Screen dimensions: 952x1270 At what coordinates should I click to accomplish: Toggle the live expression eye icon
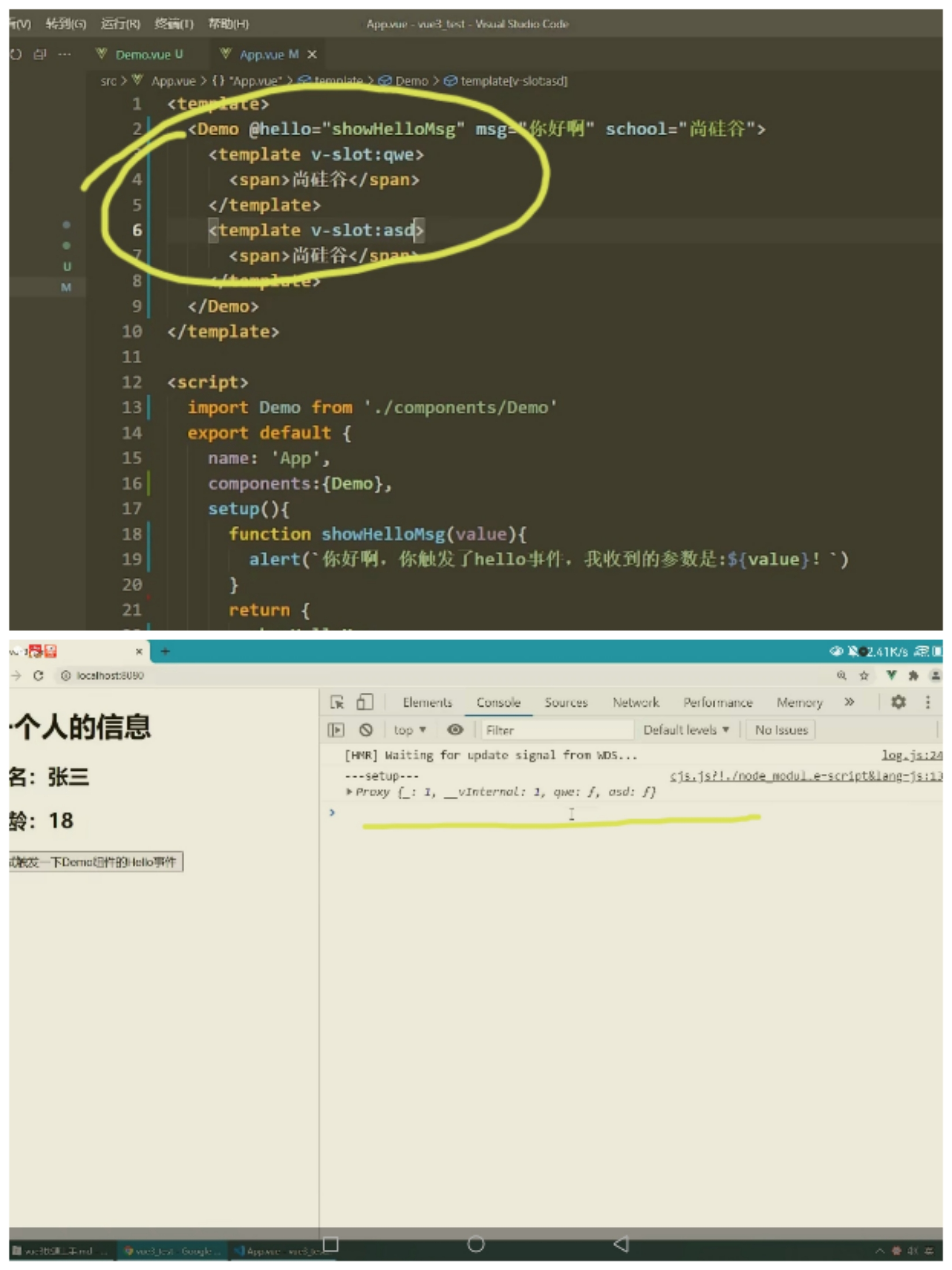455,730
